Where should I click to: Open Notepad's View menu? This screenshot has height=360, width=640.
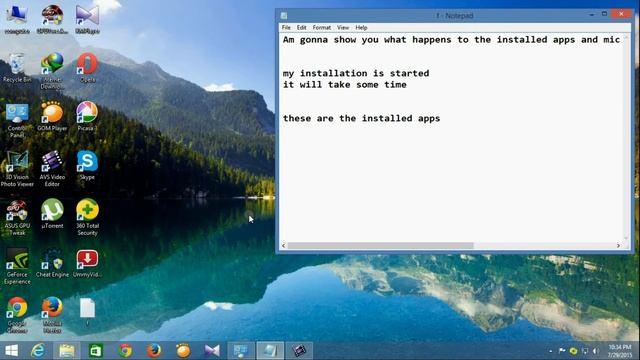click(343, 27)
